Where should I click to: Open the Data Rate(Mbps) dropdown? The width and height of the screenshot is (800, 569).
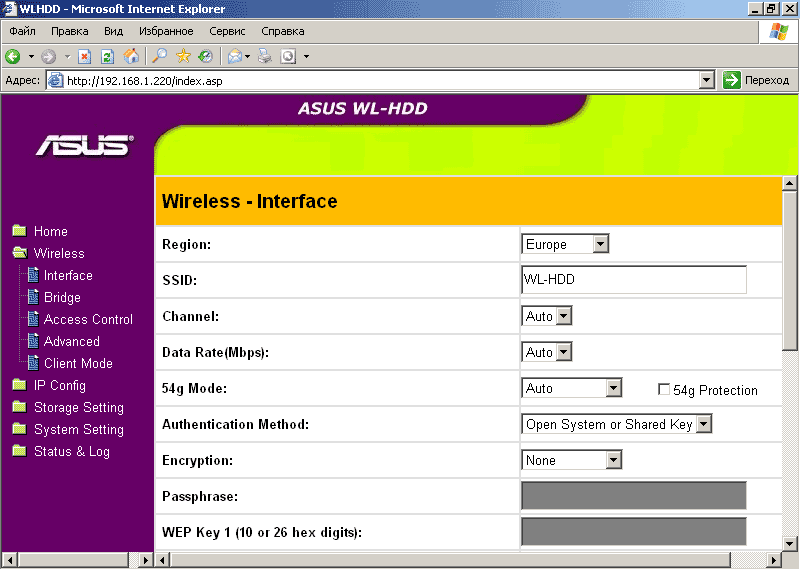coord(546,352)
